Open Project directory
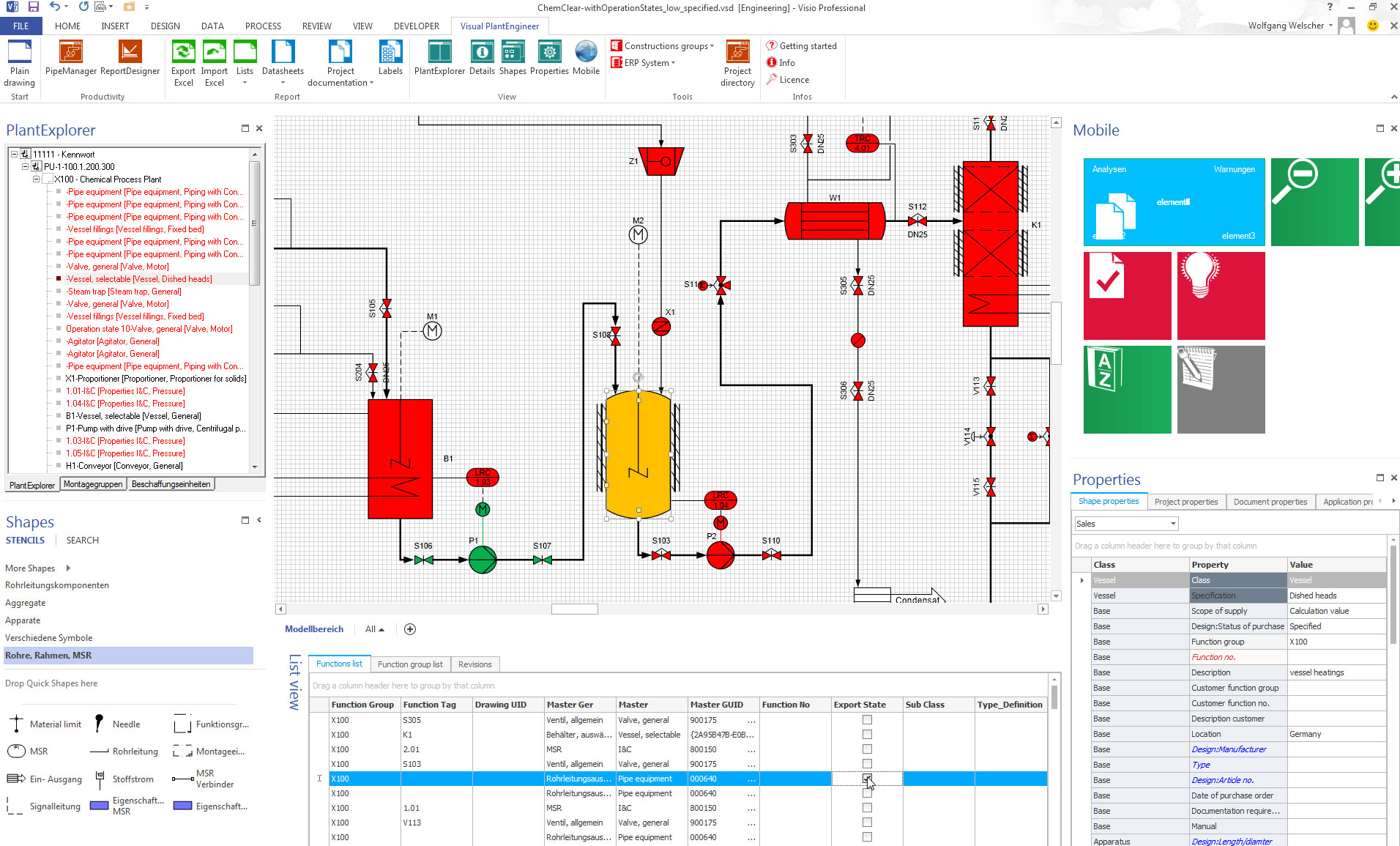The height and width of the screenshot is (846, 1400). click(737, 63)
